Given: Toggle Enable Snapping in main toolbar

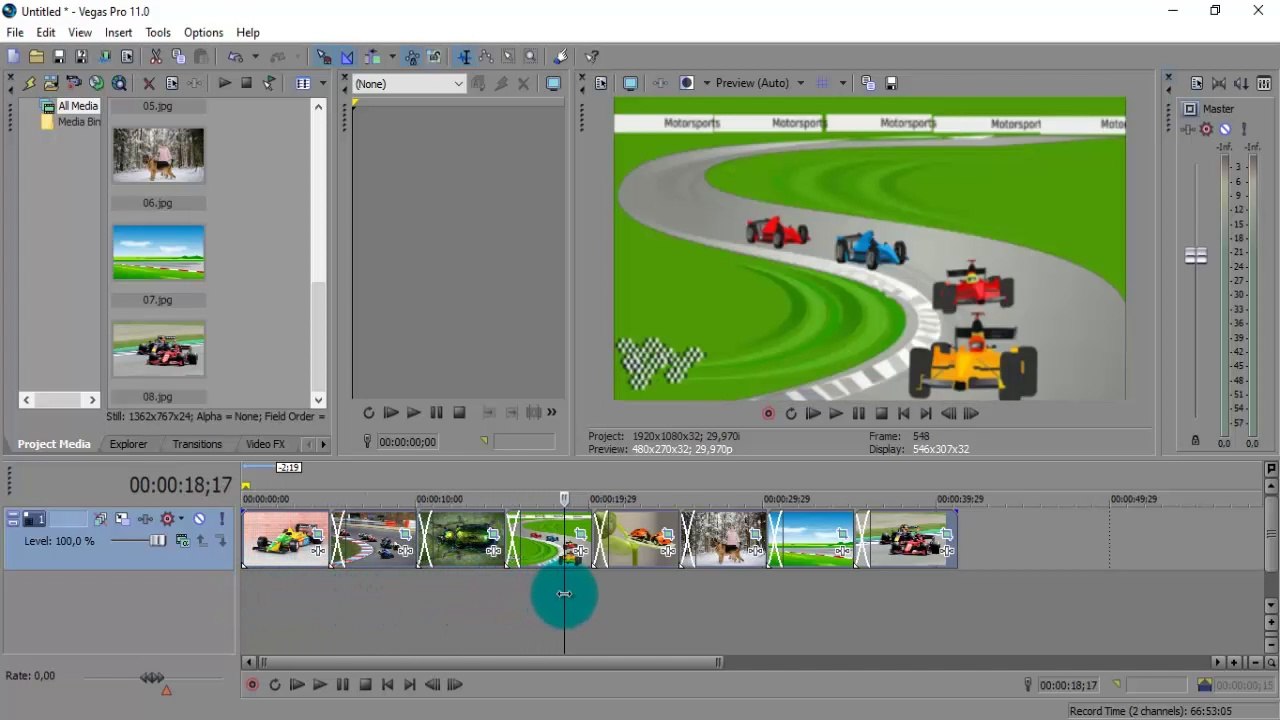Looking at the screenshot, I should [324, 57].
